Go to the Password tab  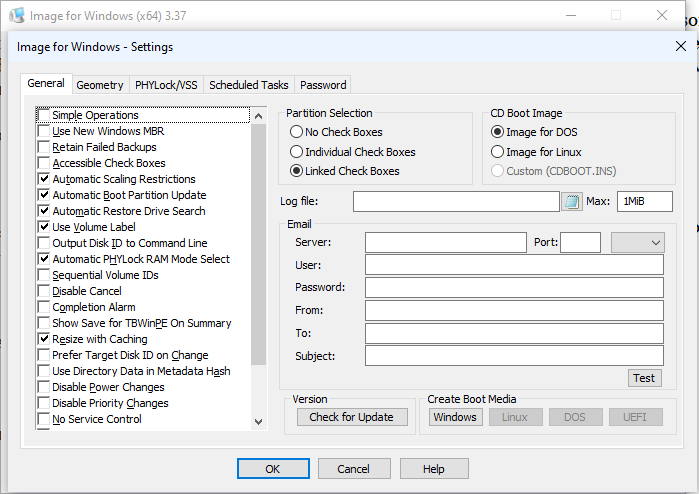click(x=323, y=85)
